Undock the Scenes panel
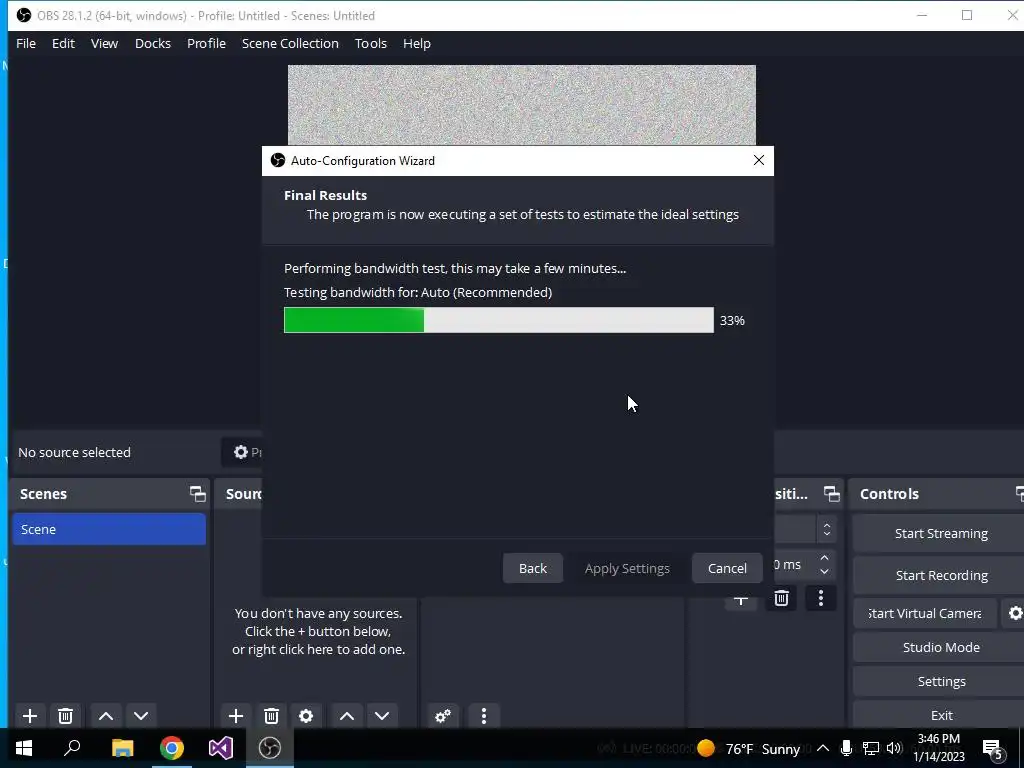This screenshot has height=768, width=1024. 197,494
